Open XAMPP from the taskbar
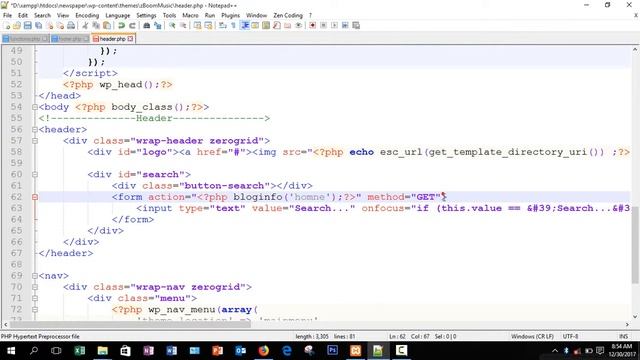Image resolution: width=640 pixels, height=360 pixels. 356,350
